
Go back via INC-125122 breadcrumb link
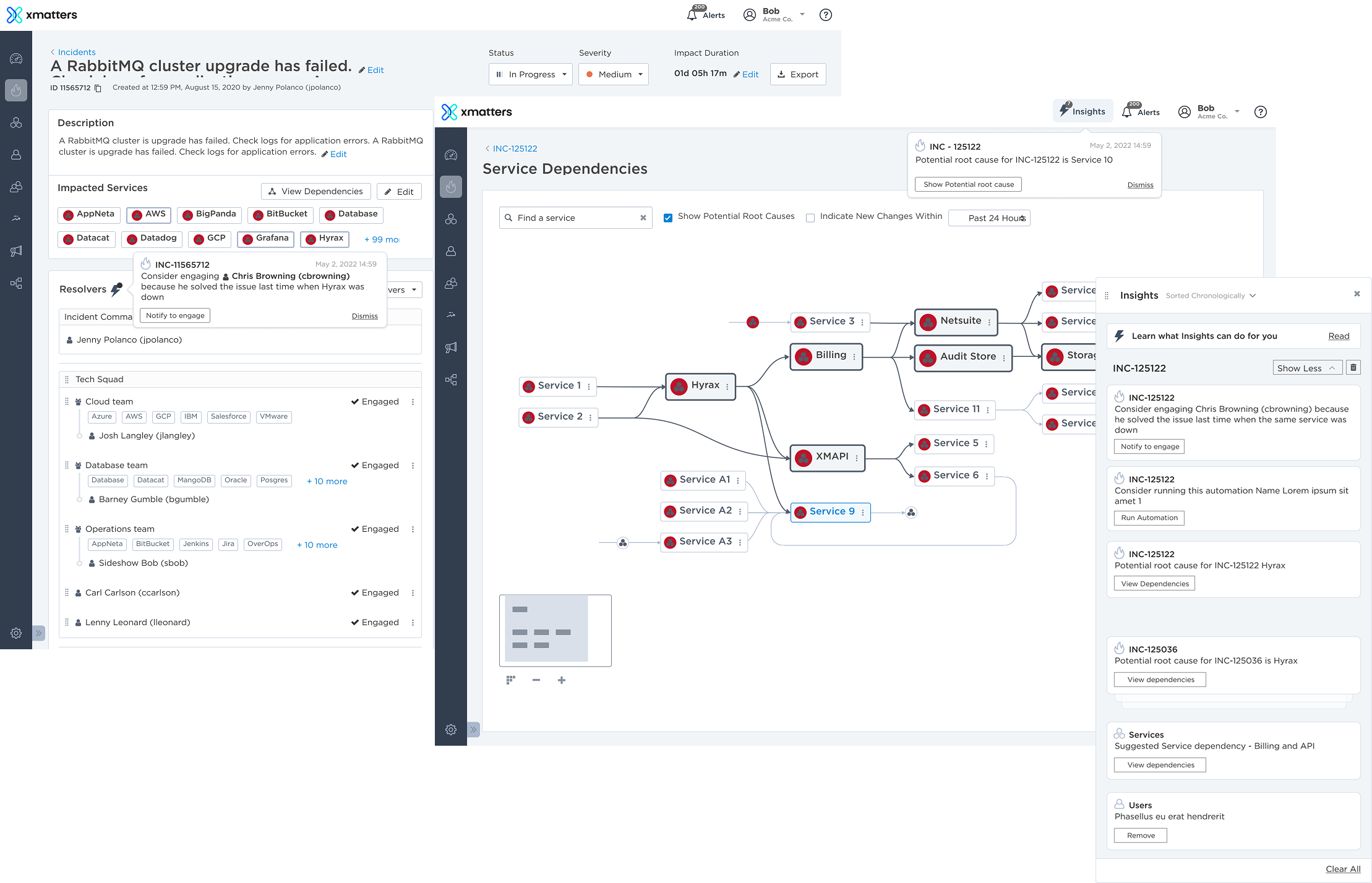(515, 148)
